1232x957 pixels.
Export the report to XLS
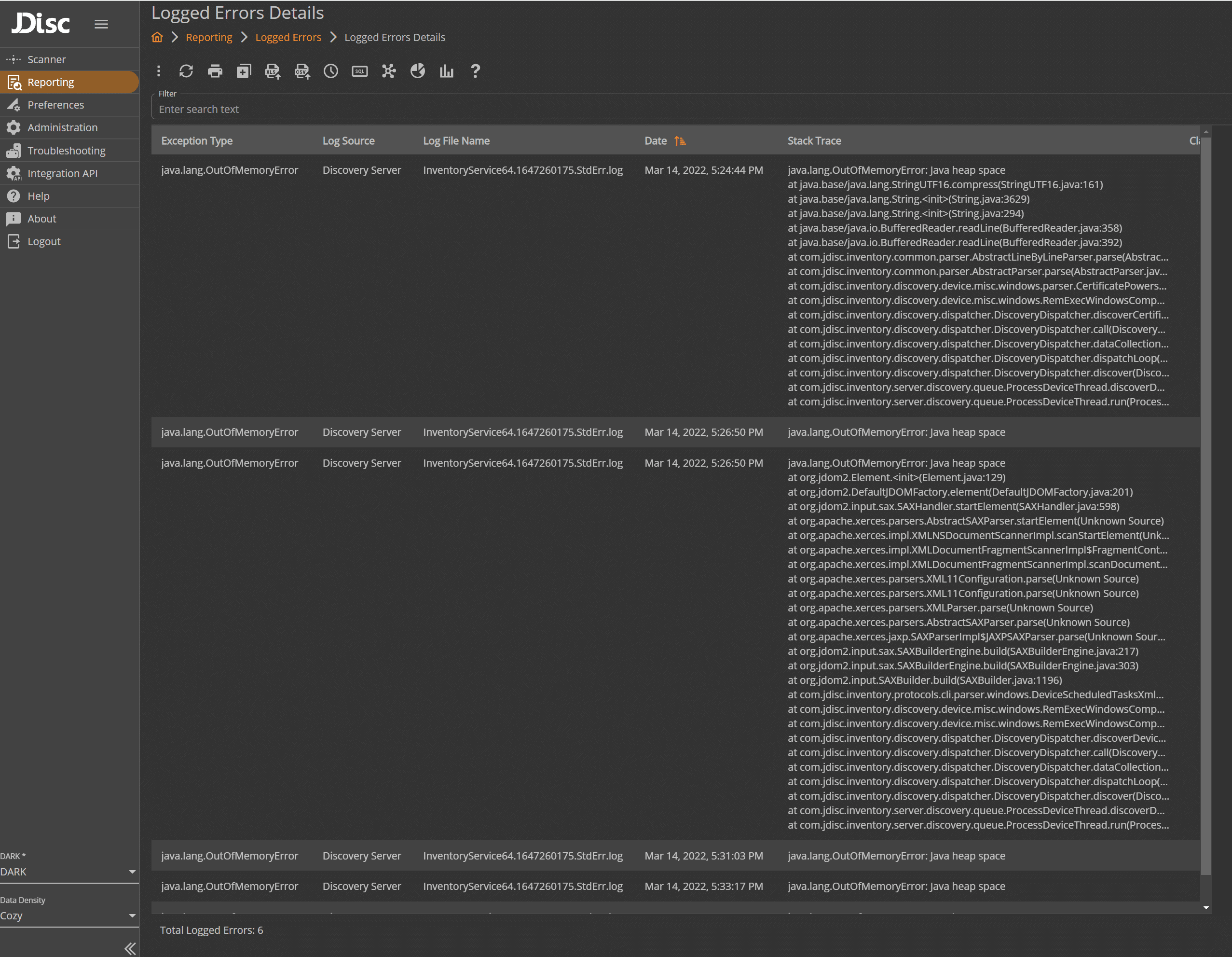pyautogui.click(x=273, y=71)
